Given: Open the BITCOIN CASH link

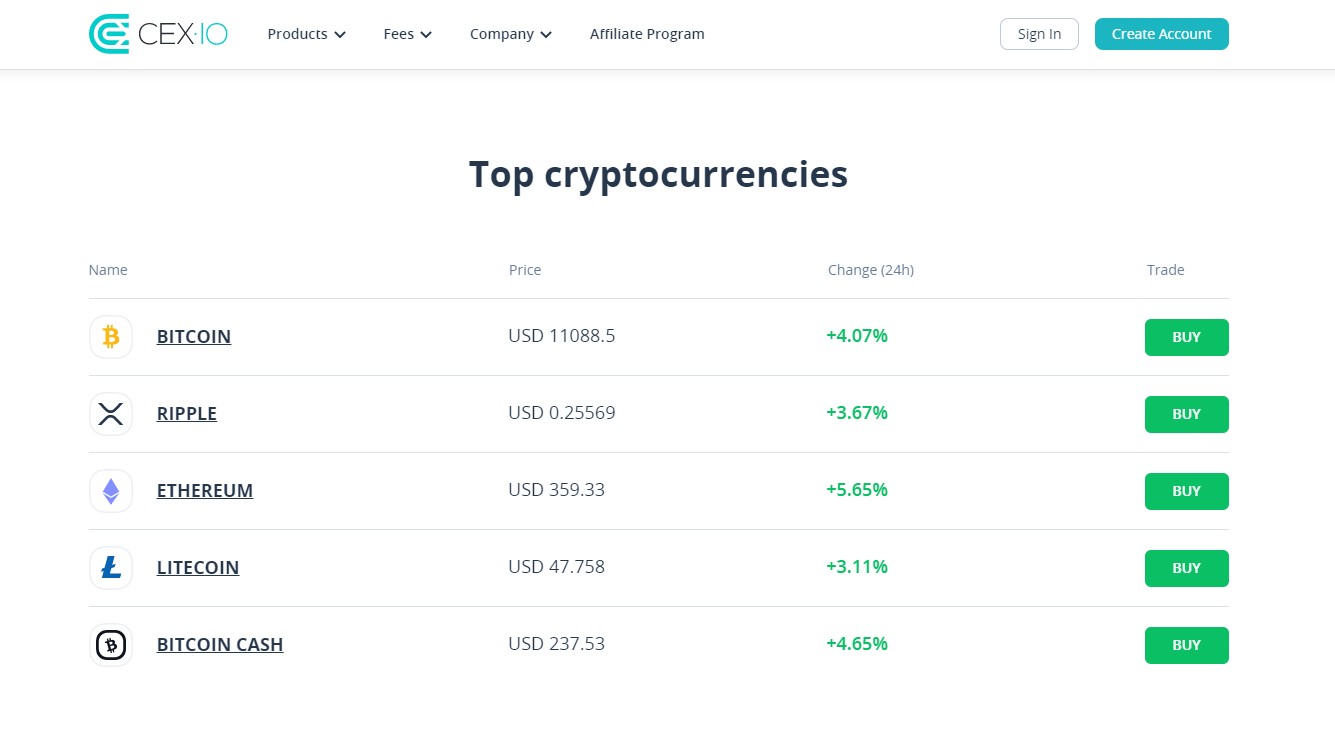Looking at the screenshot, I should pos(220,645).
